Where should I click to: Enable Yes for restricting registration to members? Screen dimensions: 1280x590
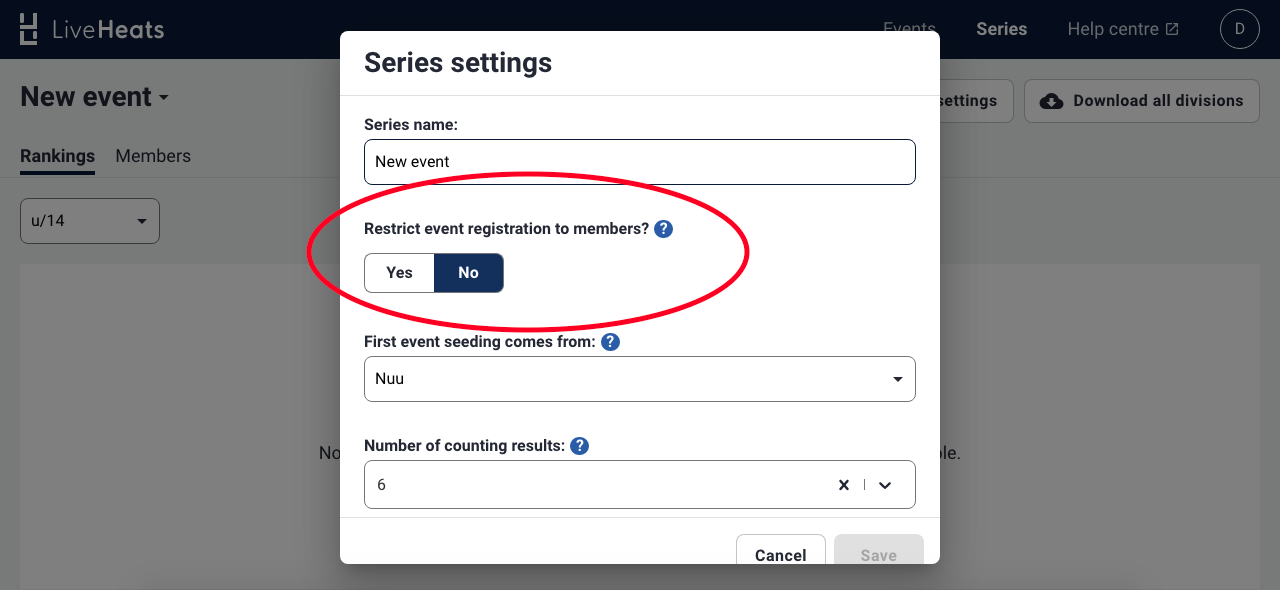point(399,272)
